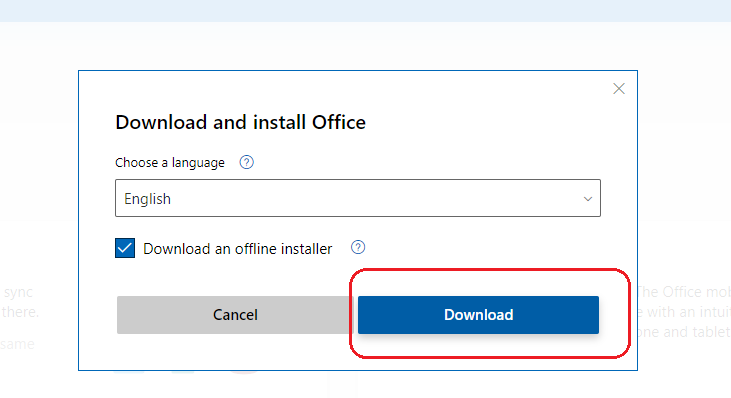Select the English text in language field
This screenshot has height=398, width=731.
click(147, 199)
